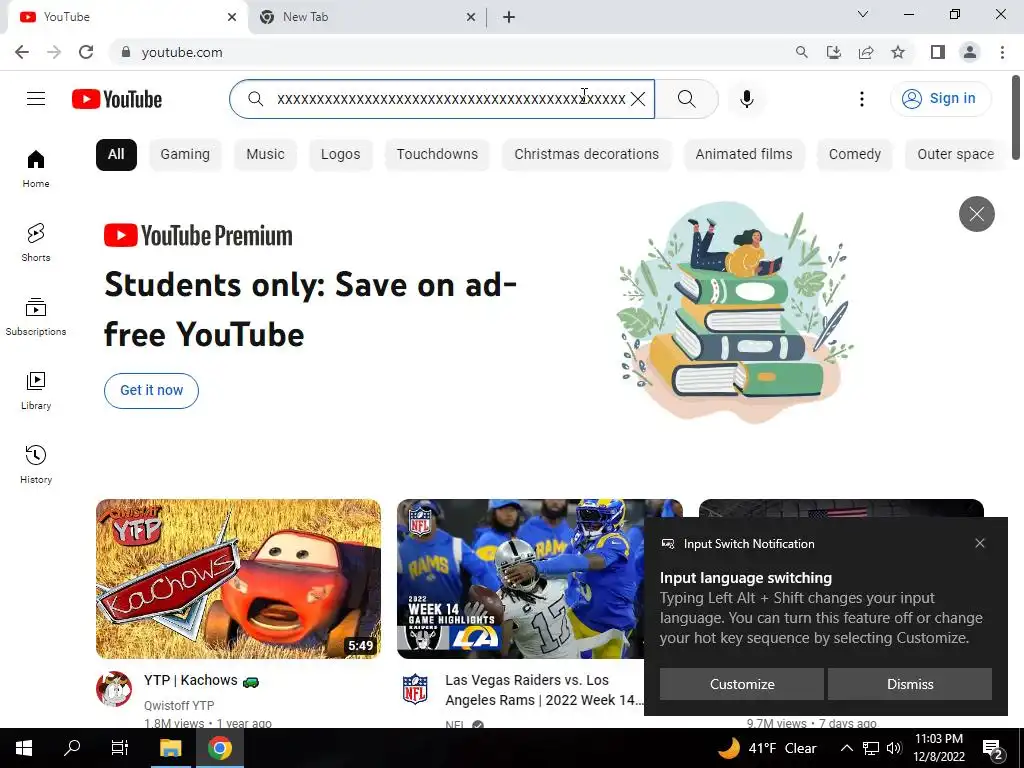Open Task View on the taskbar
Screen dimensions: 1024x768
120,748
